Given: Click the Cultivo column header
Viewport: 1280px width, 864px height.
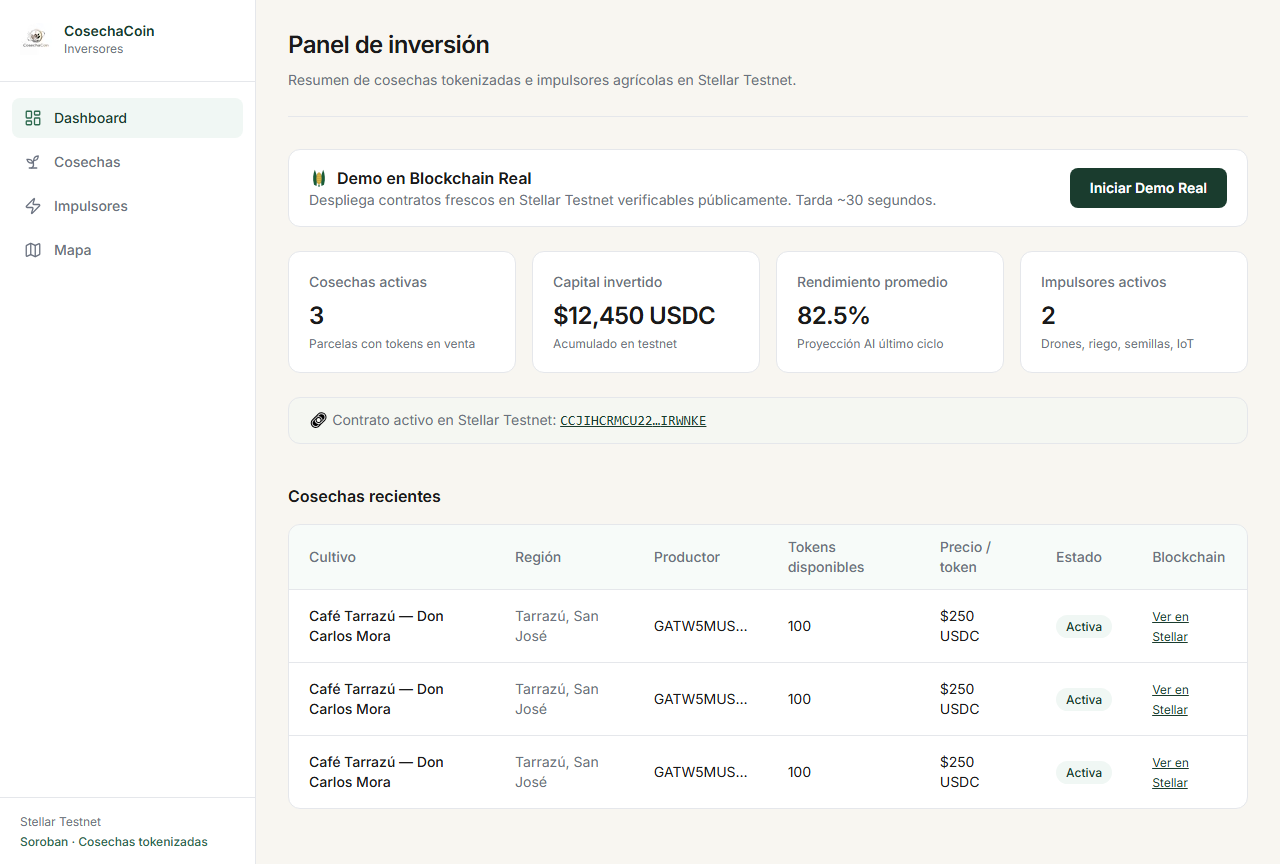Looking at the screenshot, I should click(x=332, y=557).
